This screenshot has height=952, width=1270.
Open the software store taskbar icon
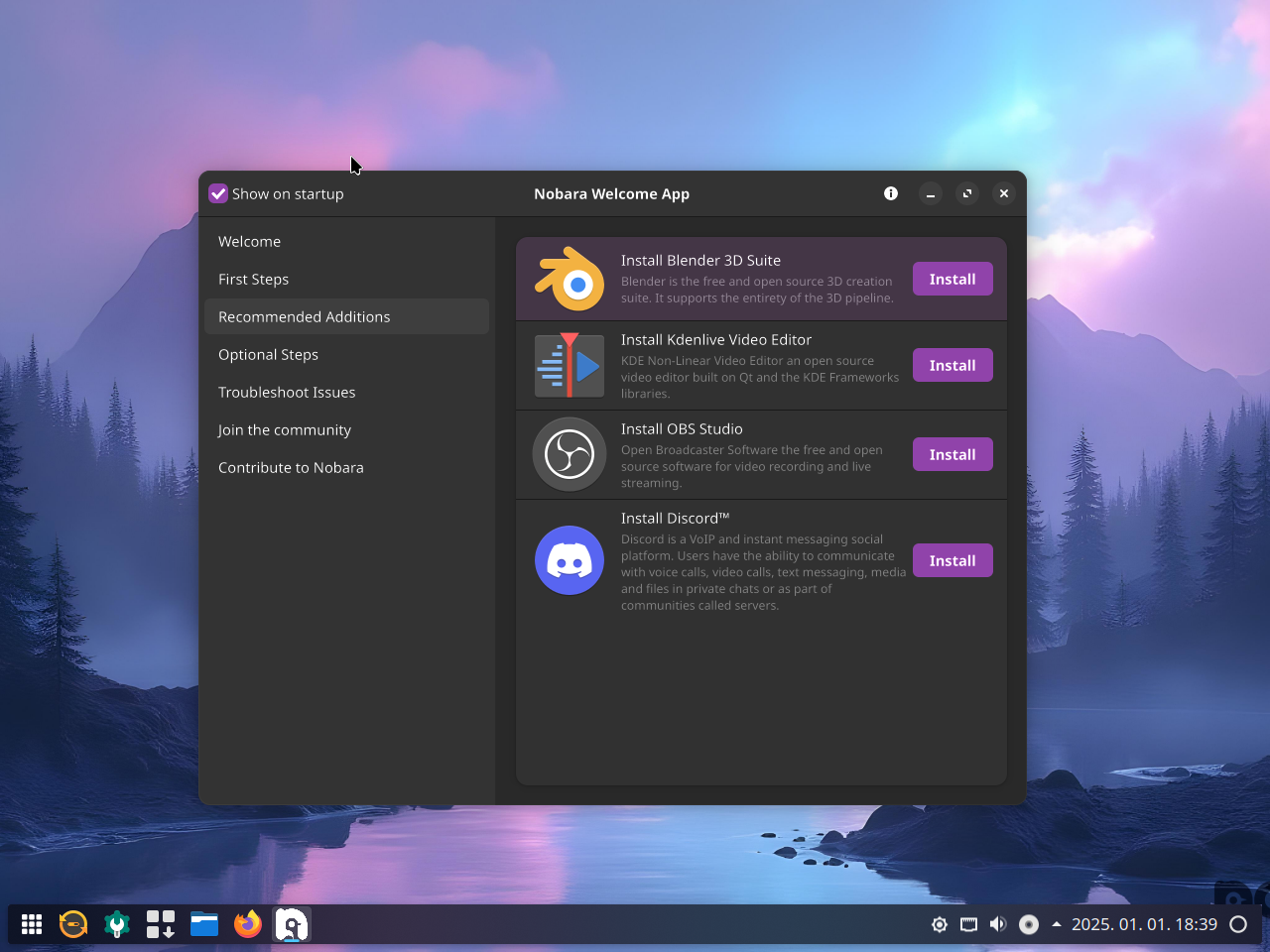click(161, 924)
